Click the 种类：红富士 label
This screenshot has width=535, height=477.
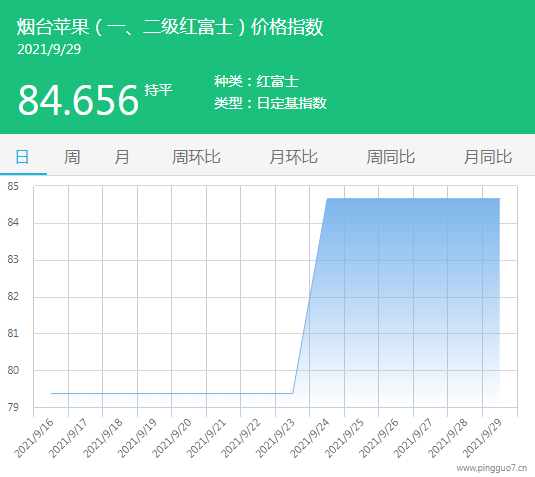256,82
